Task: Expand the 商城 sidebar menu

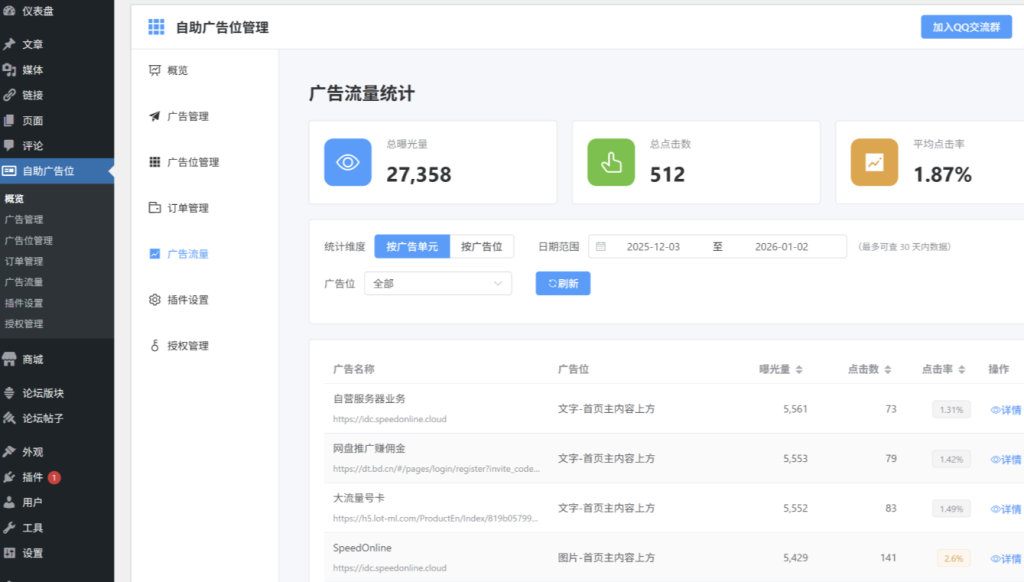Action: (x=30, y=359)
